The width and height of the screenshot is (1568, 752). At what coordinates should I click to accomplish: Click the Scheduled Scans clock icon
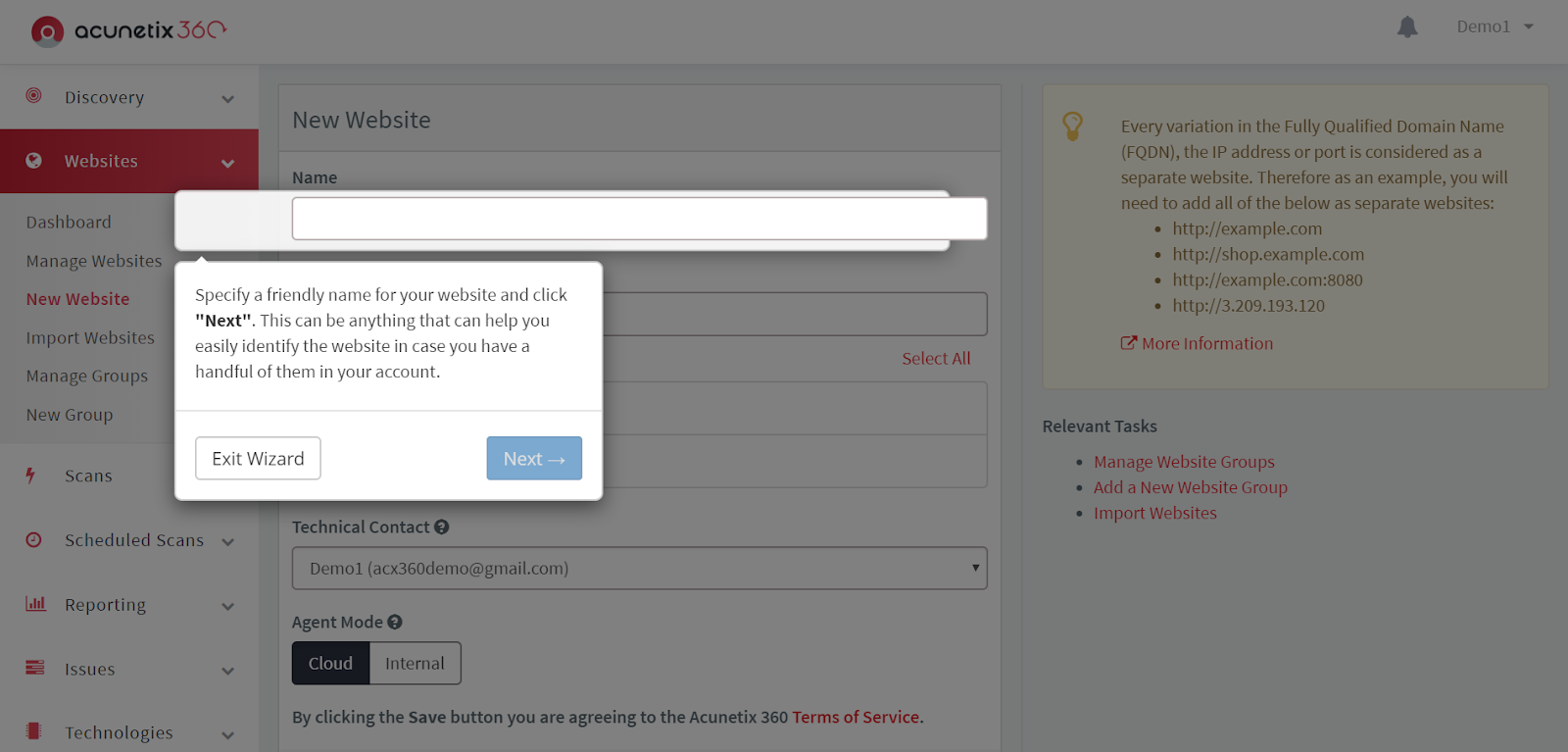point(34,540)
